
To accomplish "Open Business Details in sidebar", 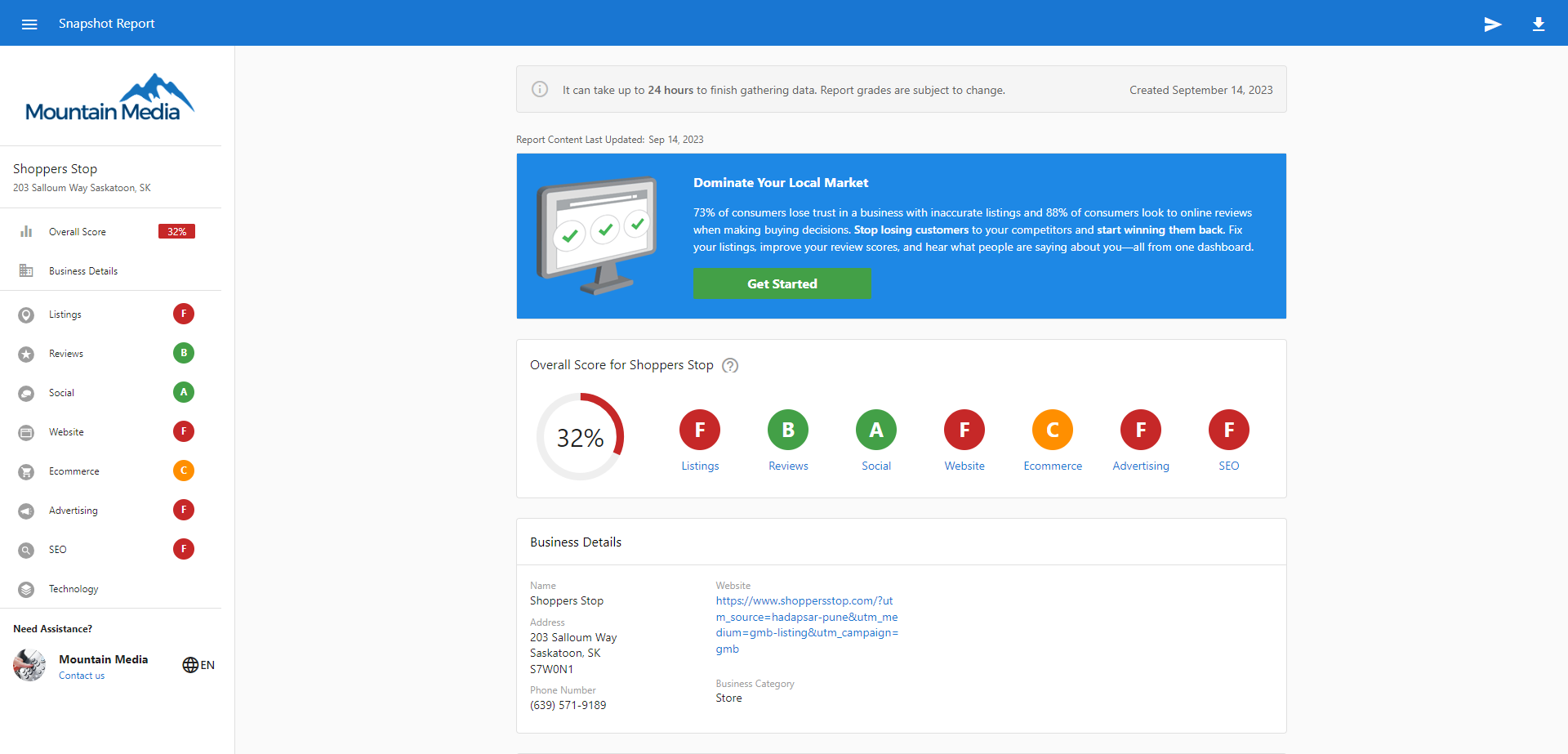I will tap(111, 270).
